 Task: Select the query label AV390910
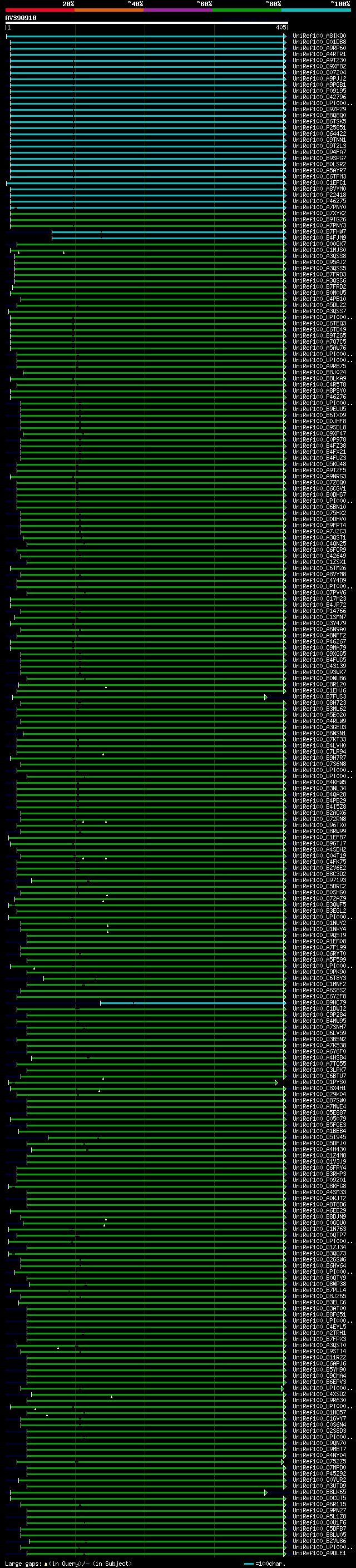21,18
